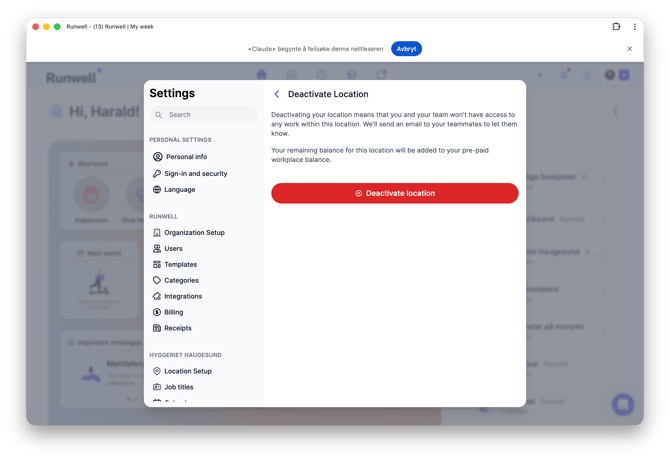Click the Search field in Settings
Viewport: 670px width, 460px height.
(x=203, y=114)
